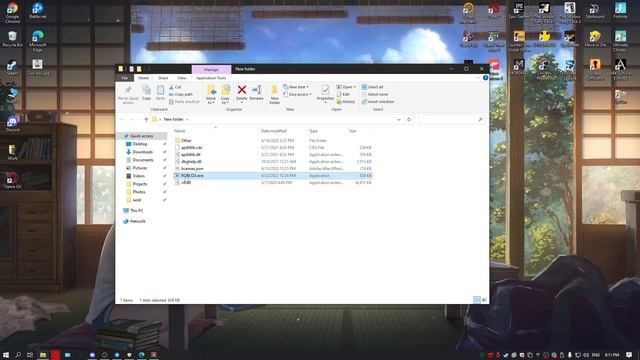Select Battle.net desktop icon
This screenshot has height=360, width=640.
[38, 11]
